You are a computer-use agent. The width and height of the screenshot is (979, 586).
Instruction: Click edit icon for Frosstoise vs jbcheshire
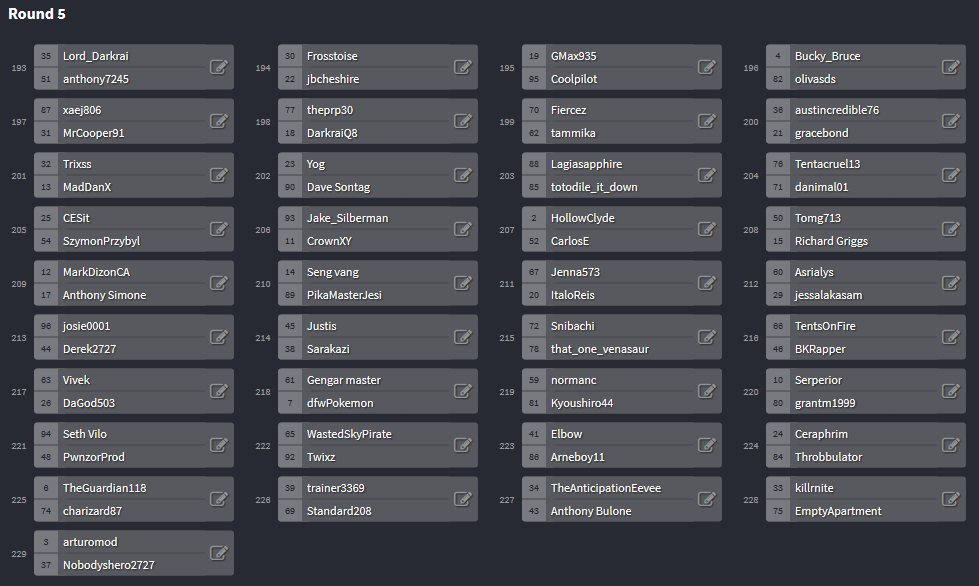[x=463, y=67]
